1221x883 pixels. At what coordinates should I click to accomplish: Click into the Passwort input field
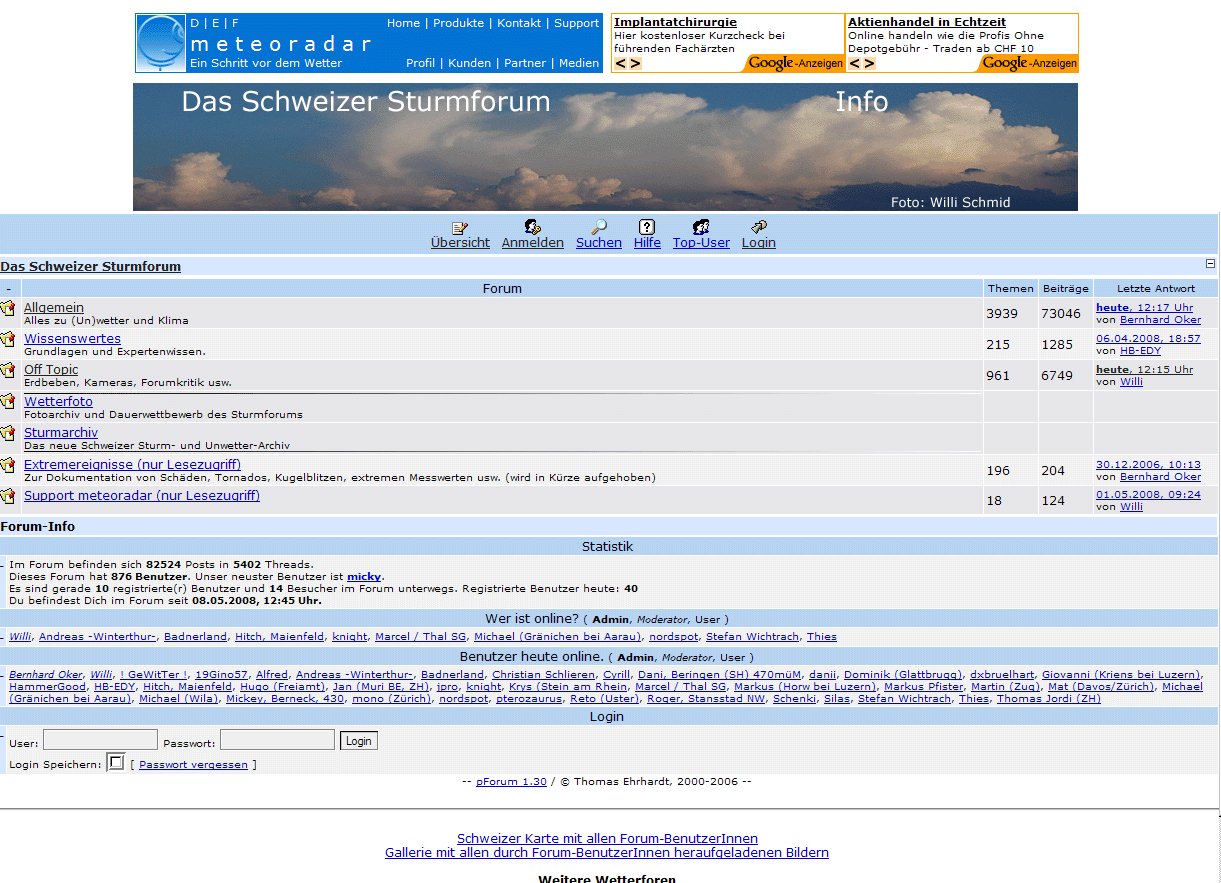coord(277,740)
